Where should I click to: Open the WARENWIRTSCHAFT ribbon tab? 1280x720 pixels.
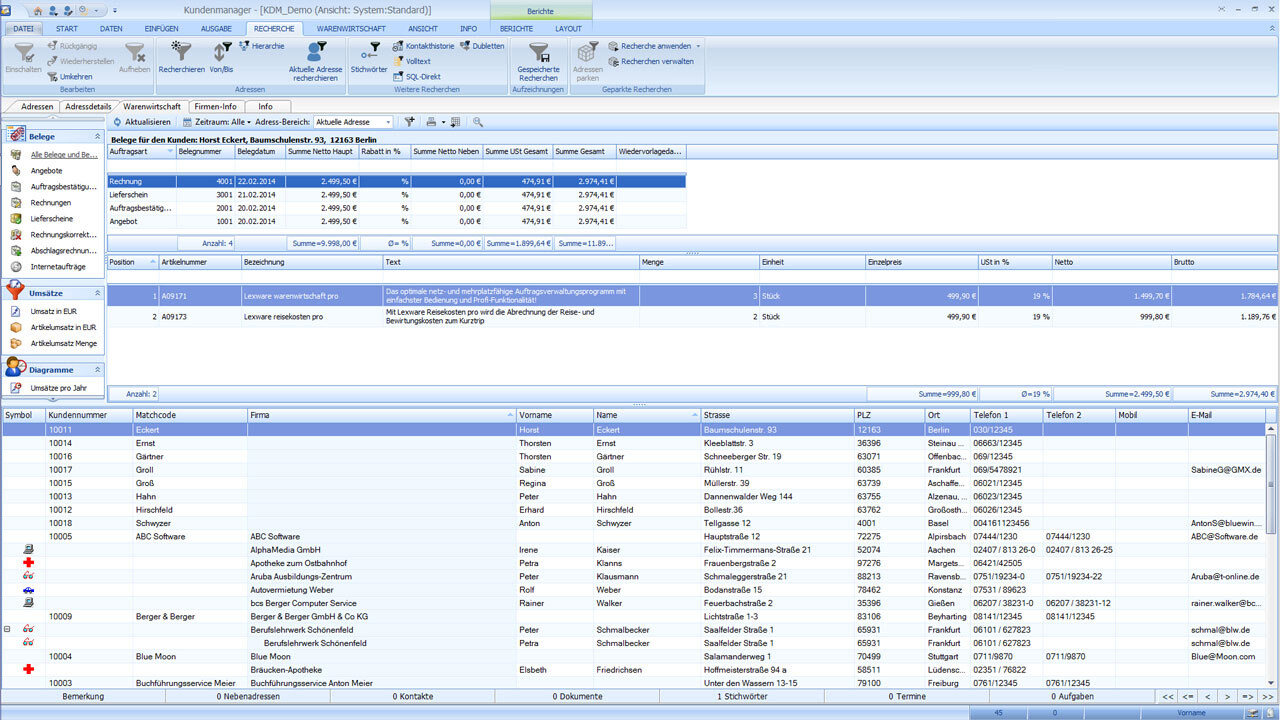(x=354, y=28)
